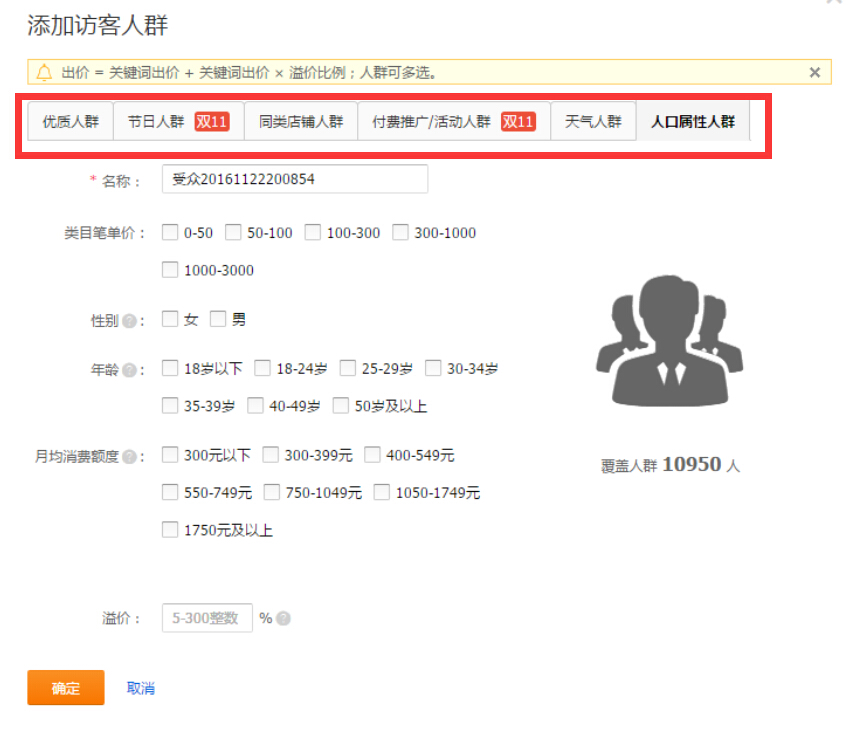Switch to the 同类店铺人群 tab
The width and height of the screenshot is (859, 739).
coord(301,122)
